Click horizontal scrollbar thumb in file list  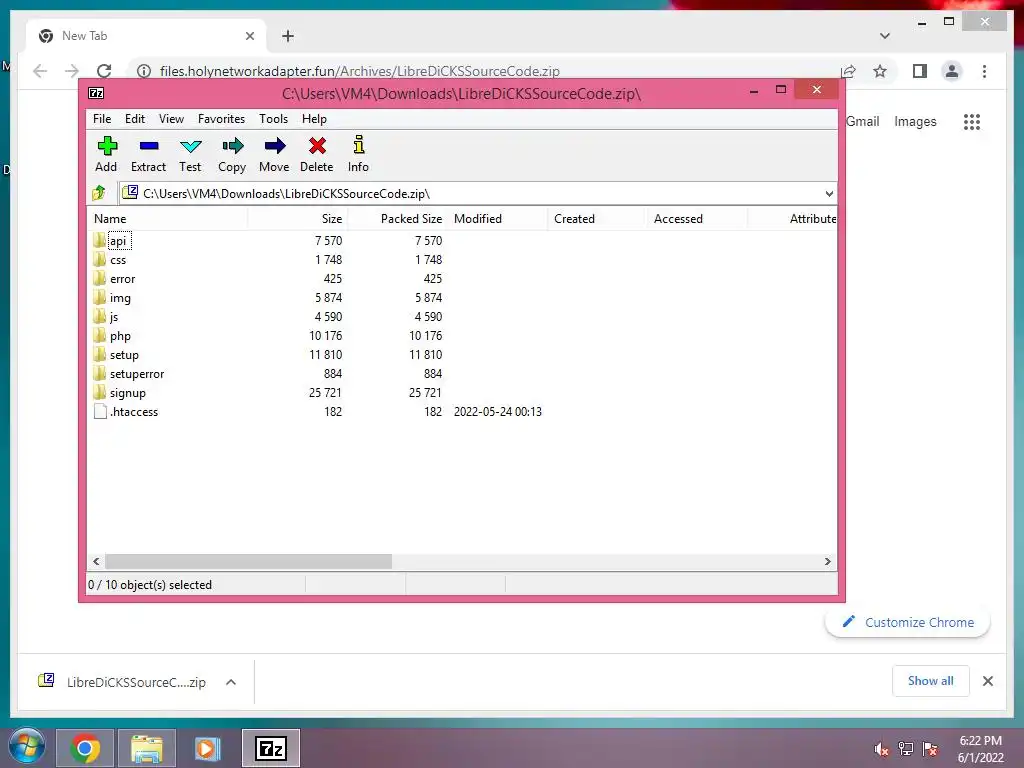pos(249,561)
